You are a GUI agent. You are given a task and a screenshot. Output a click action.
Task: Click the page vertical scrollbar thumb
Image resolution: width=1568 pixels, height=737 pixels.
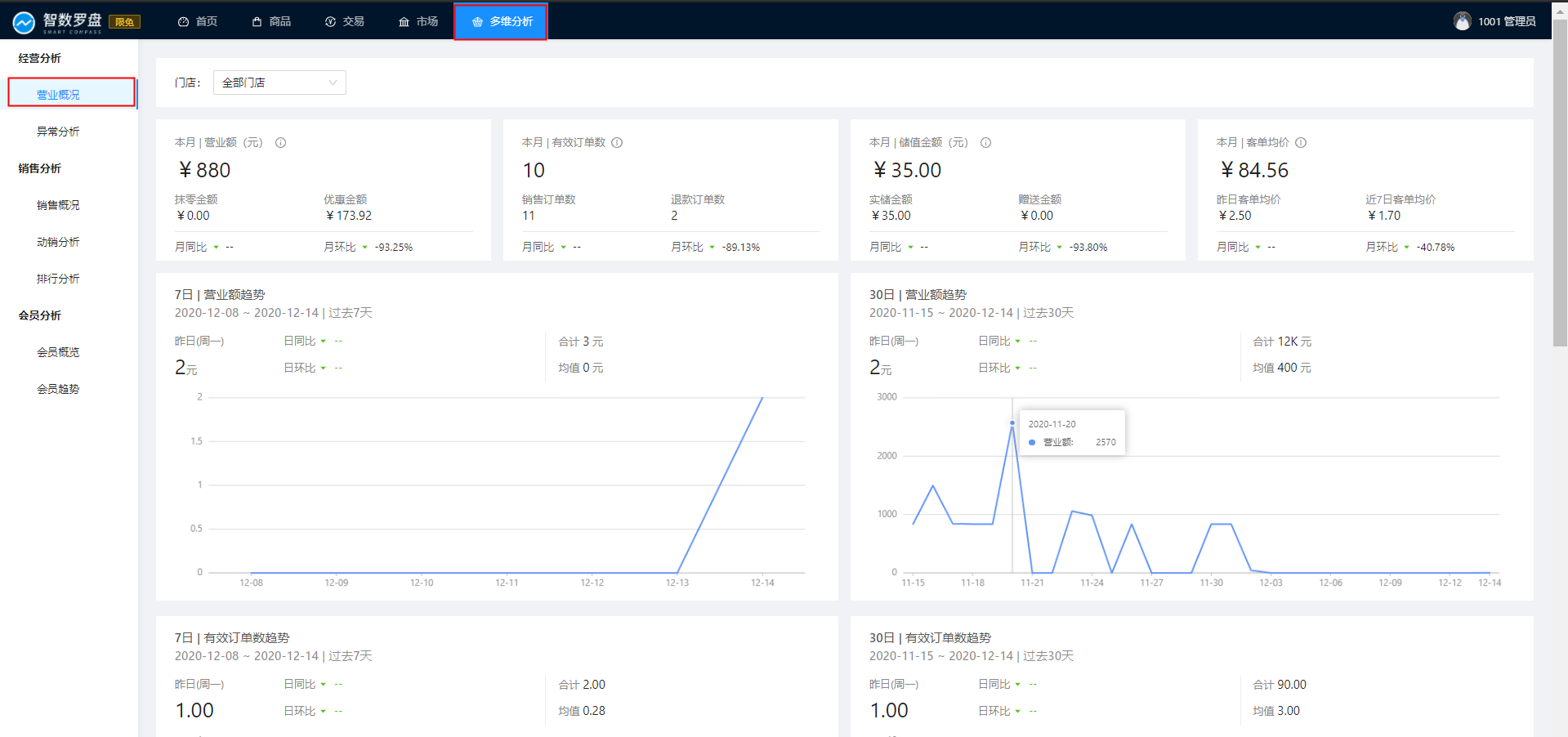(x=1560, y=180)
